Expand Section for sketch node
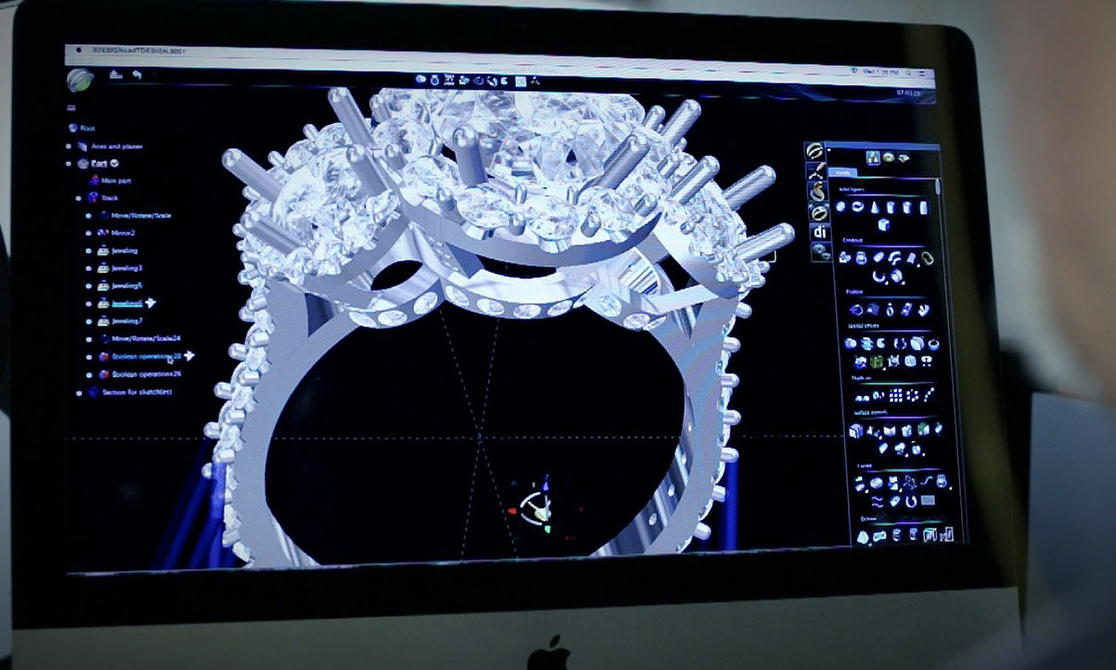Image resolution: width=1116 pixels, height=670 pixels. (x=80, y=393)
